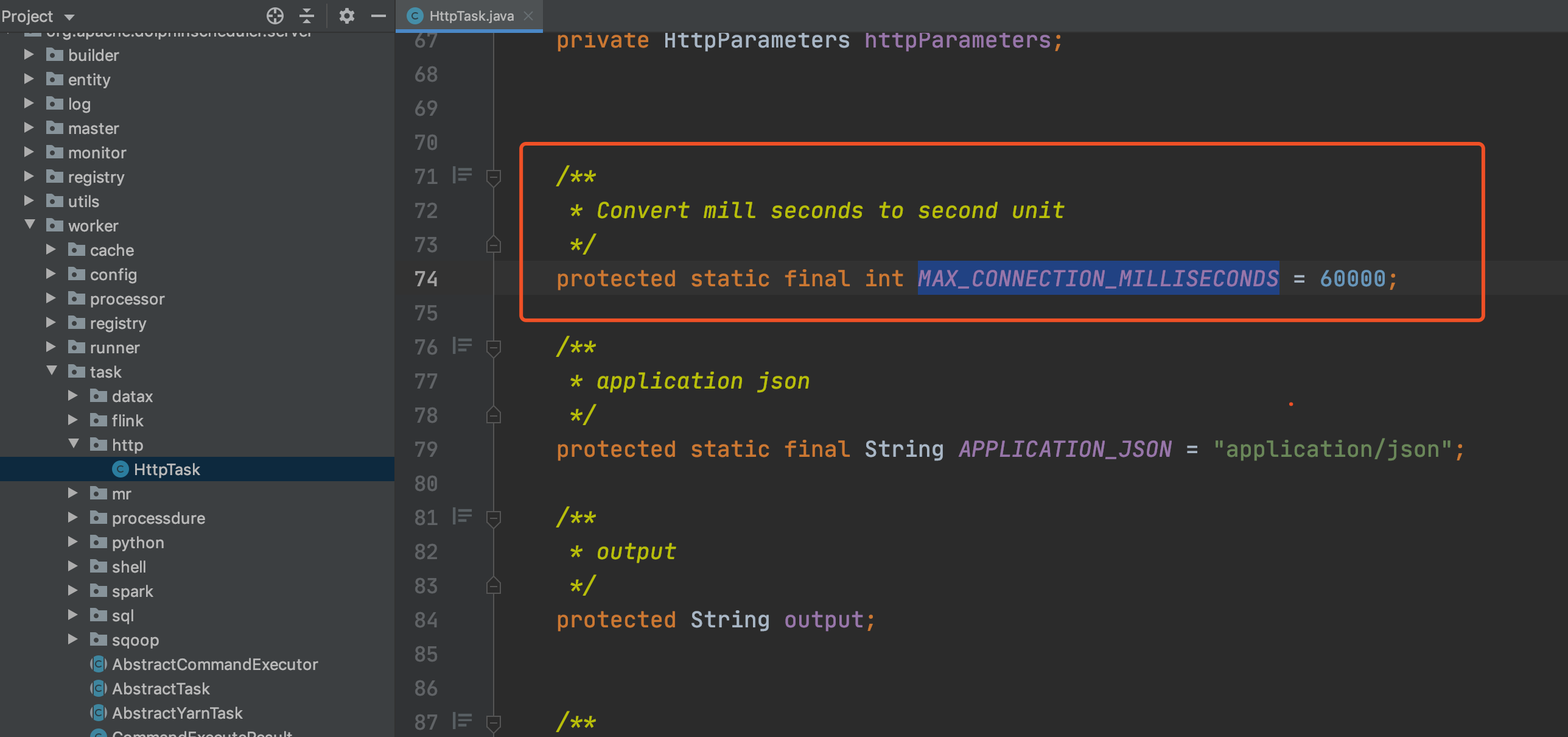Open the Project view dropdown
Screen dimensions: 1568x737
[69, 17]
